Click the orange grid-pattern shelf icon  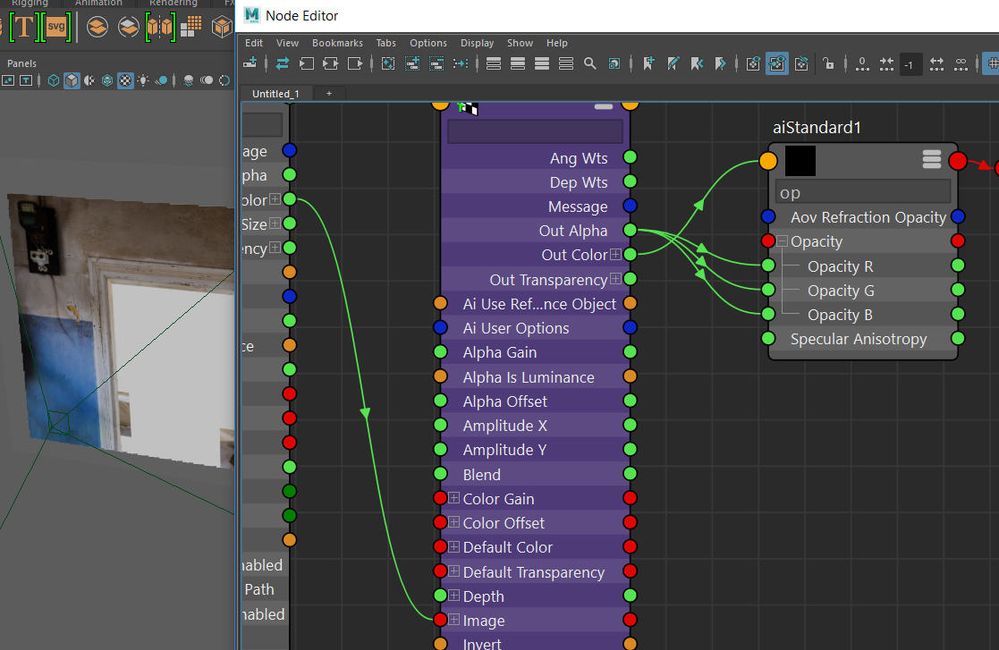tap(190, 27)
